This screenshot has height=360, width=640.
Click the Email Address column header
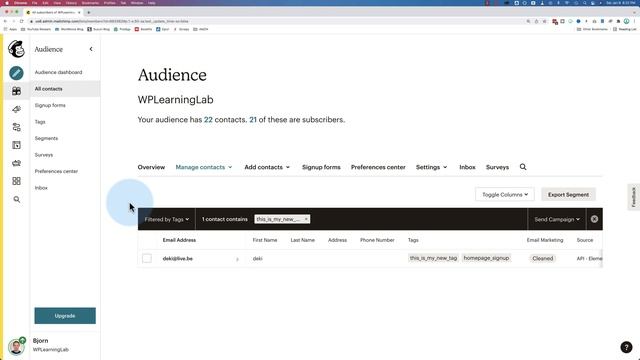click(179, 240)
